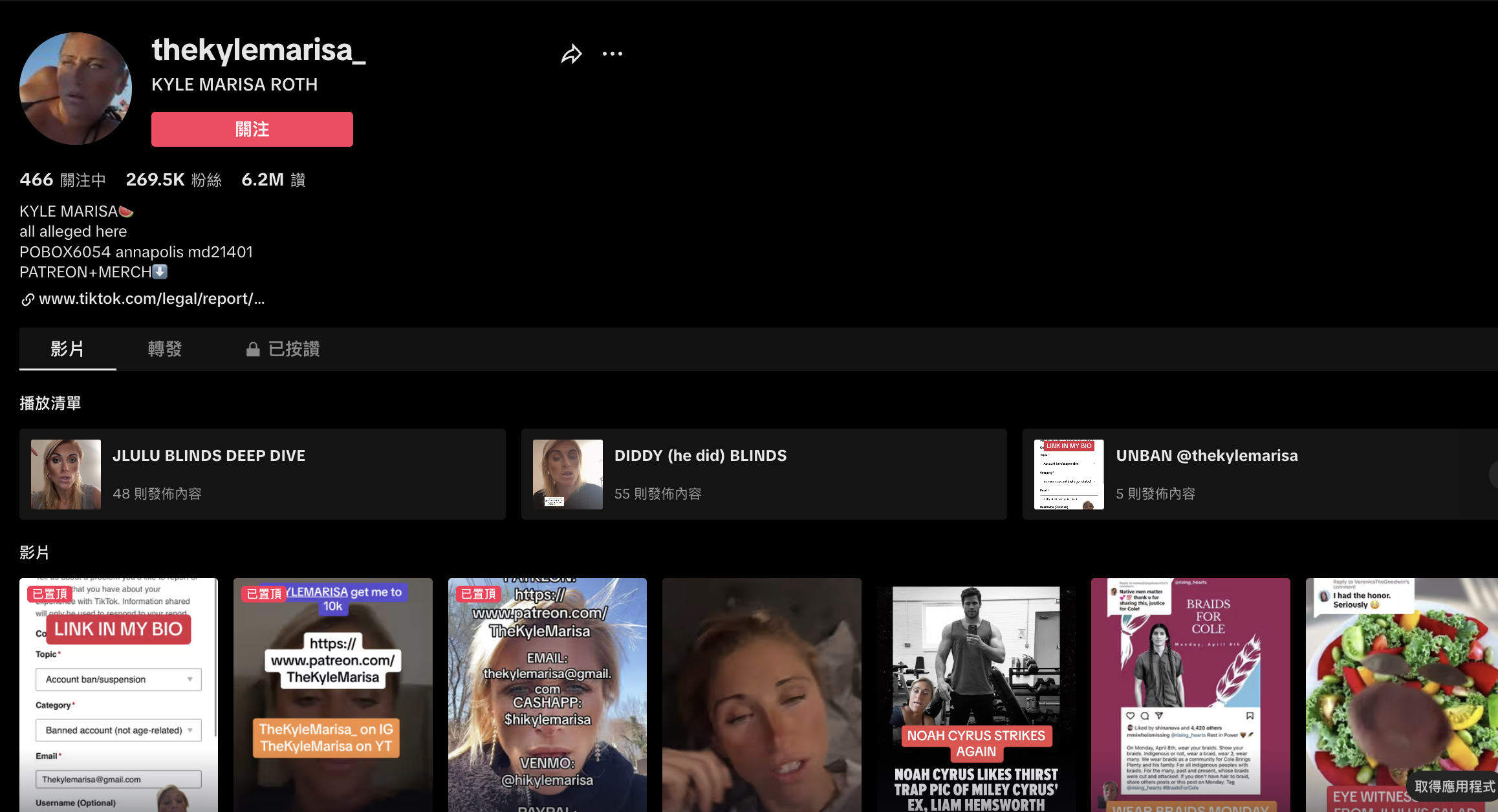View the 269.5K 粉絲 followers list

(174, 180)
